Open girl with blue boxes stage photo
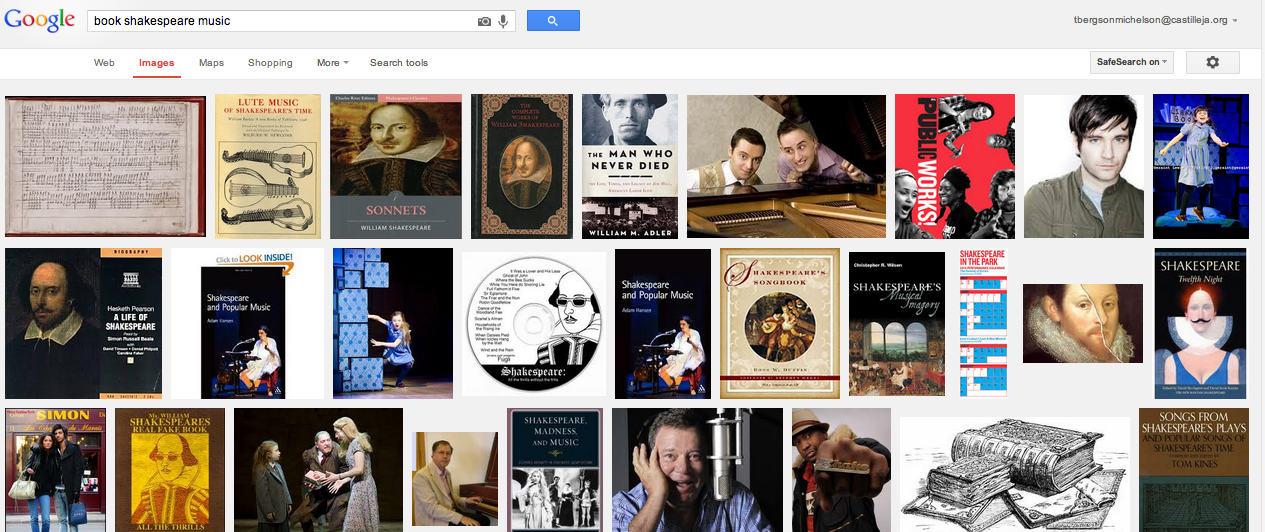This screenshot has width=1265, height=532. (393, 323)
